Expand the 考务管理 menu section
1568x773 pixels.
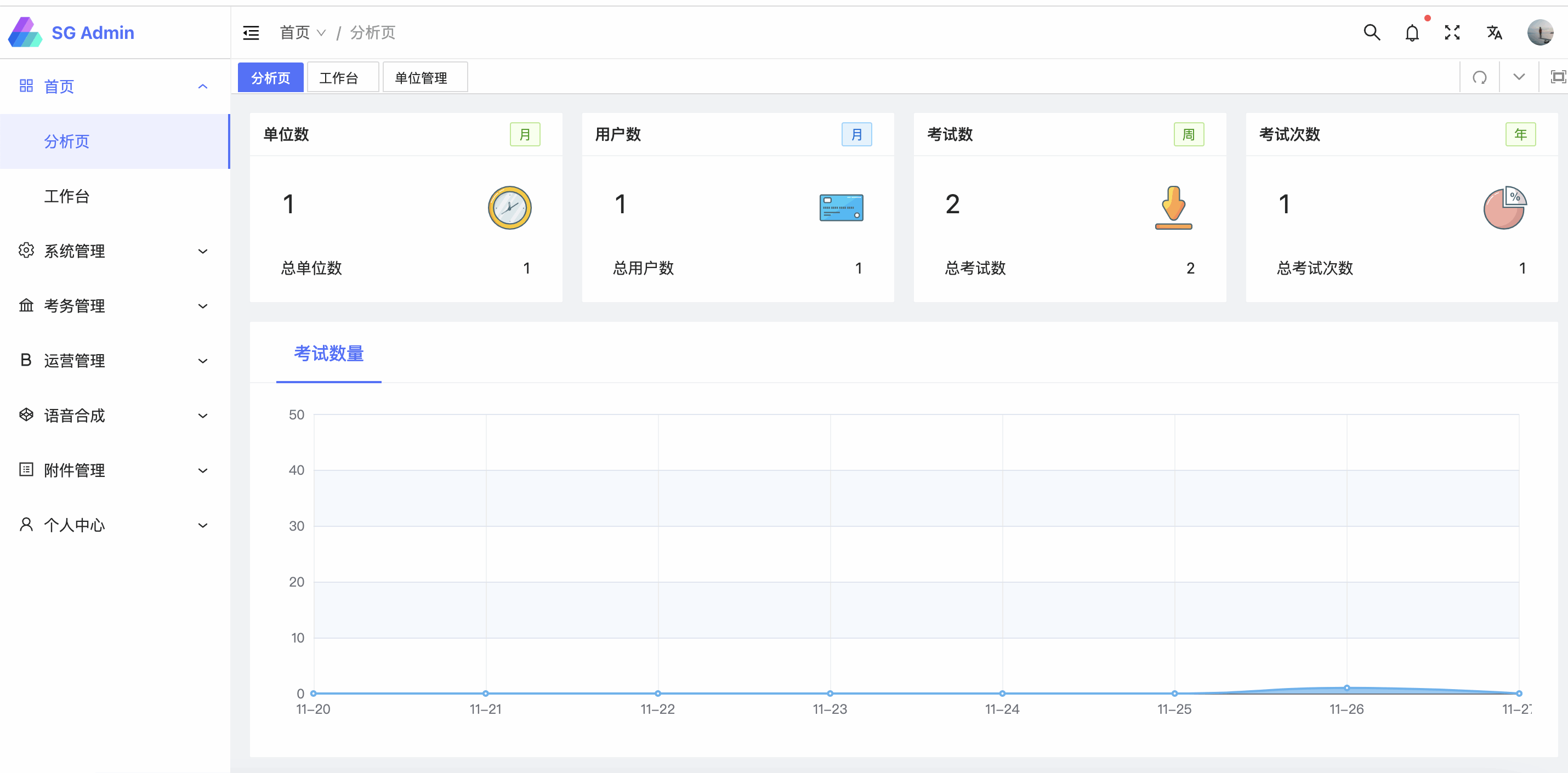click(x=74, y=305)
